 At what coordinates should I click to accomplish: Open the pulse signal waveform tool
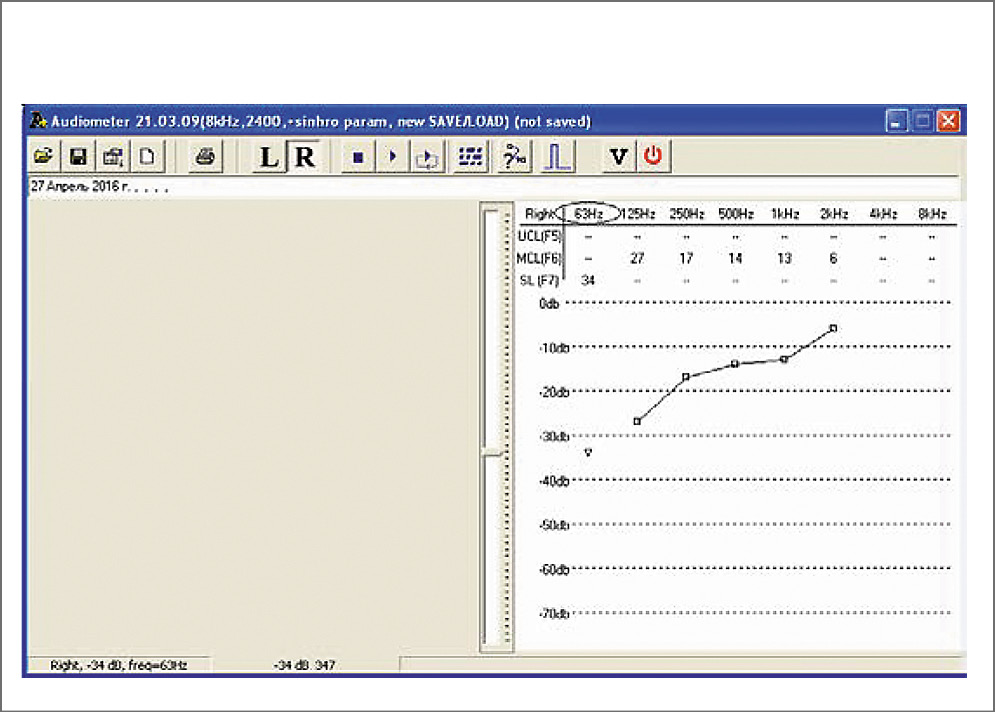[x=556, y=157]
